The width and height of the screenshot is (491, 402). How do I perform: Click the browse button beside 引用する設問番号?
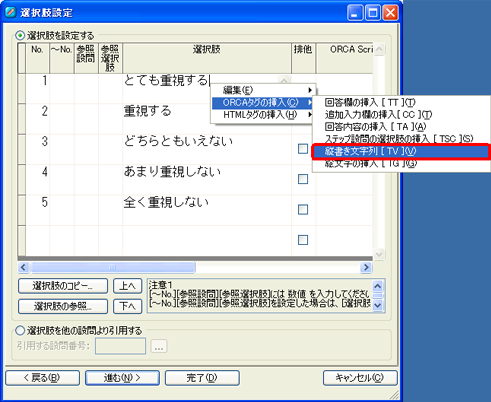click(159, 346)
